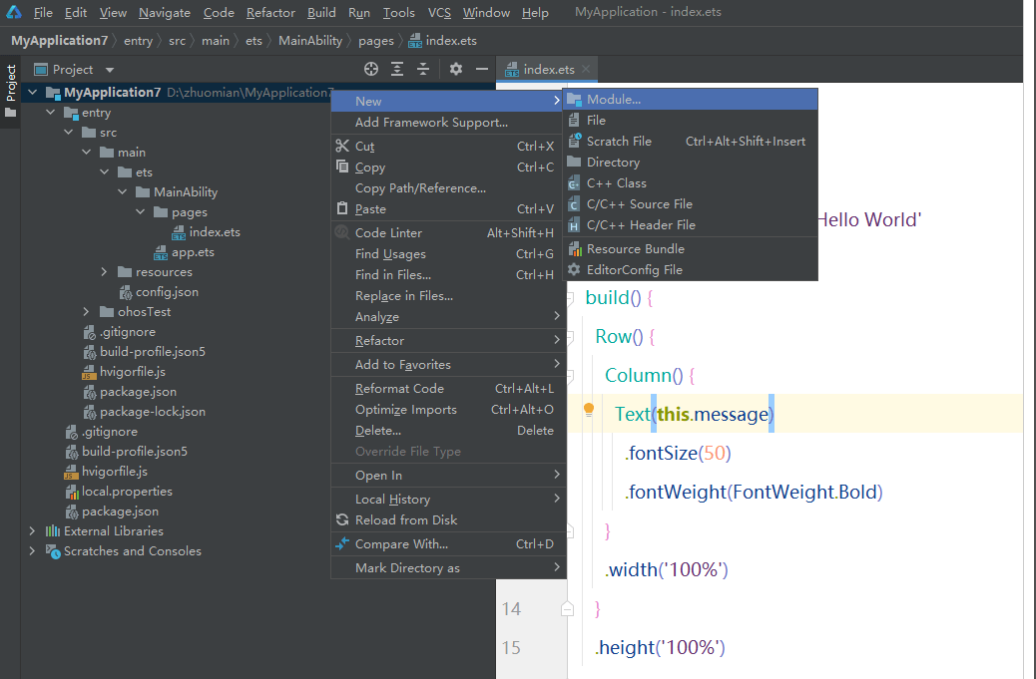Select Module... from the New submenu
The image size is (1036, 679).
(613, 99)
